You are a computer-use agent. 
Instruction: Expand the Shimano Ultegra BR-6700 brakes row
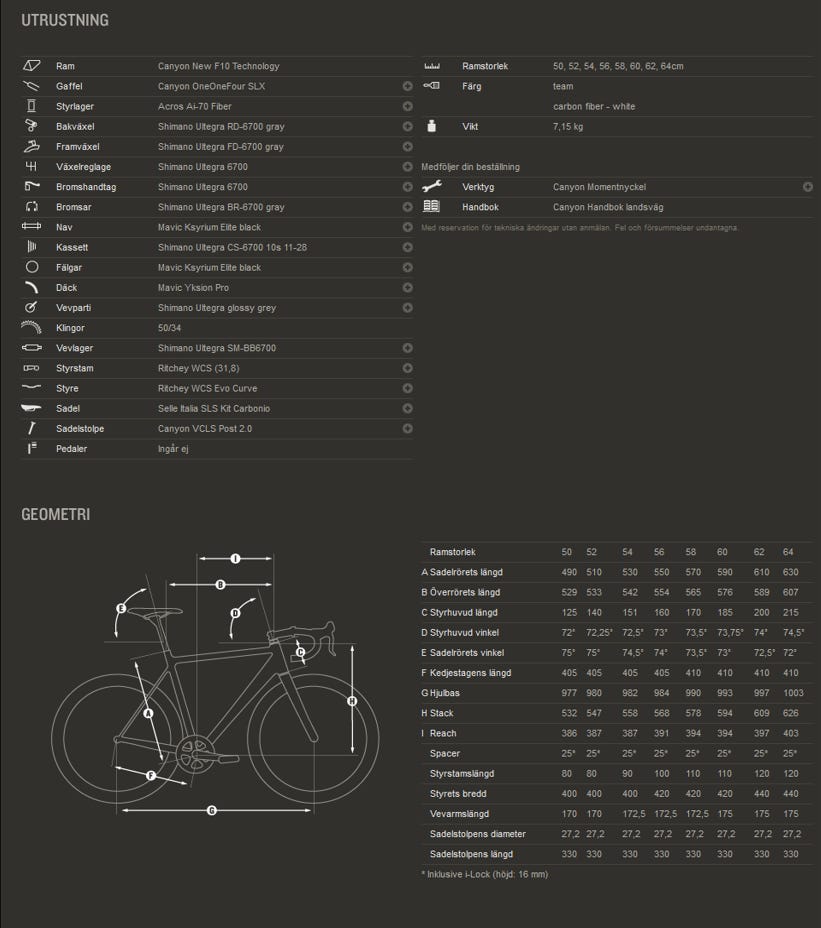(x=407, y=207)
